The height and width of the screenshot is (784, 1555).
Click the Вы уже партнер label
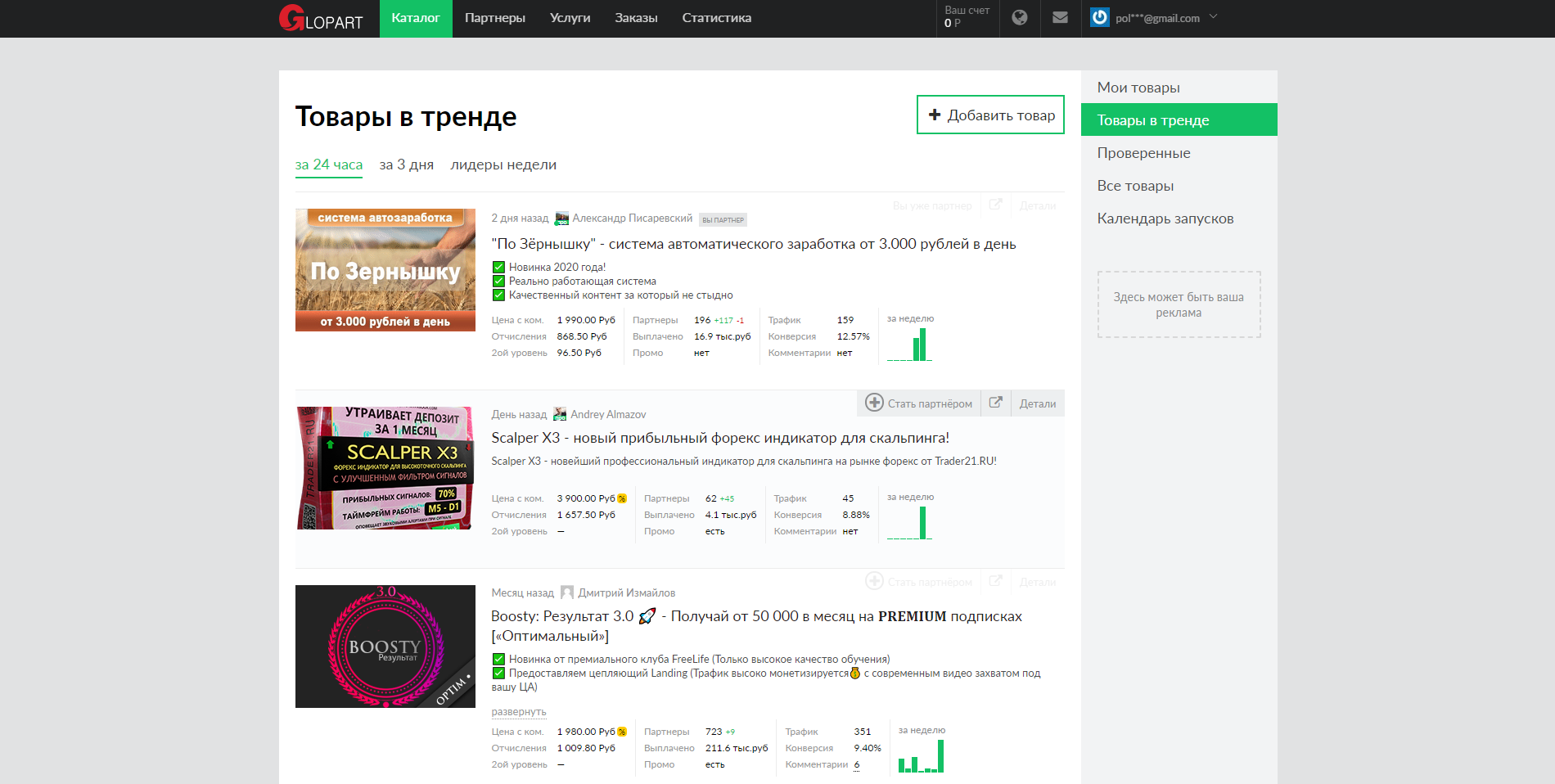tap(932, 205)
